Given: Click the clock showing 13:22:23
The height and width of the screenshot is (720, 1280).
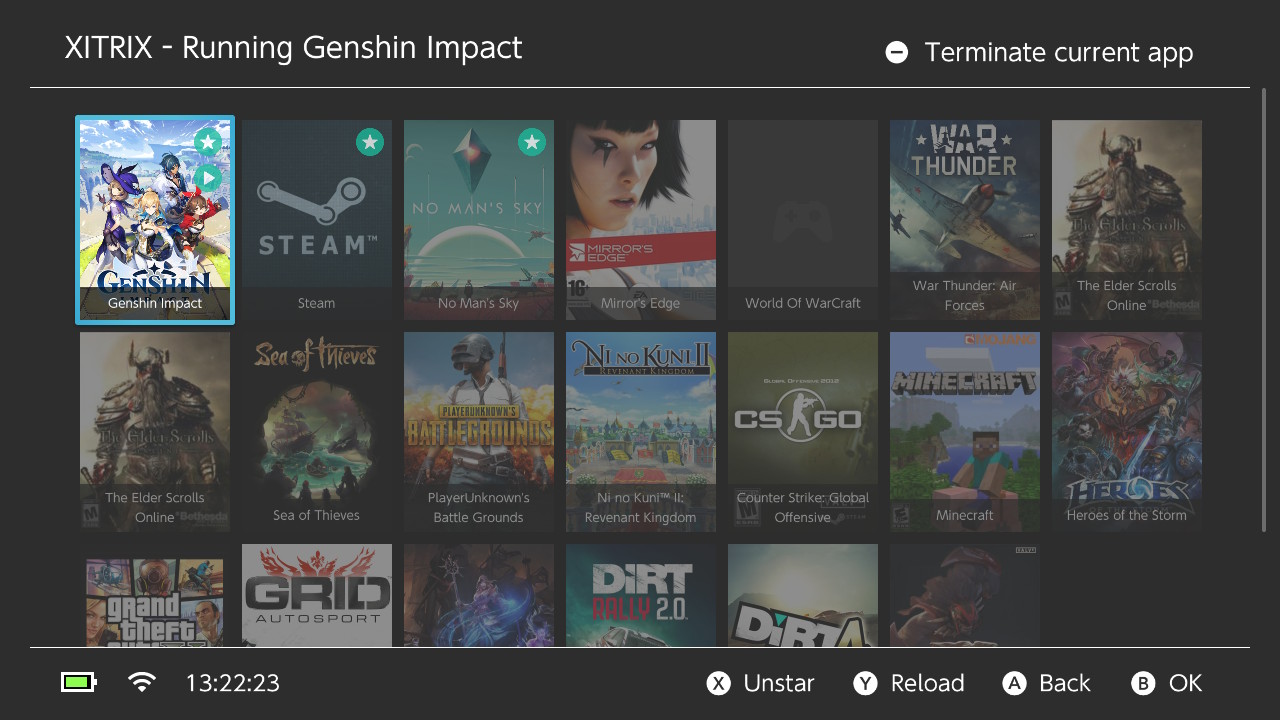Looking at the screenshot, I should [x=233, y=683].
